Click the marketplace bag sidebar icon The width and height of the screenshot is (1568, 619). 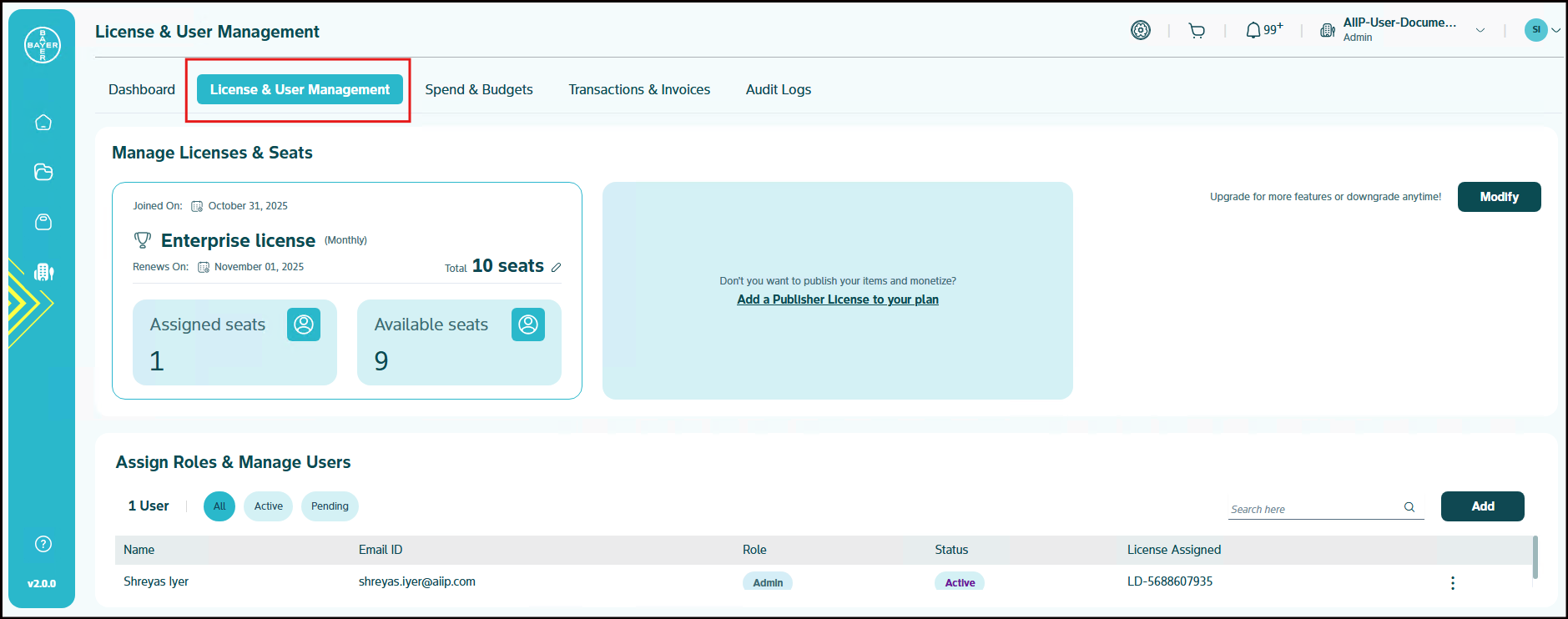click(43, 222)
